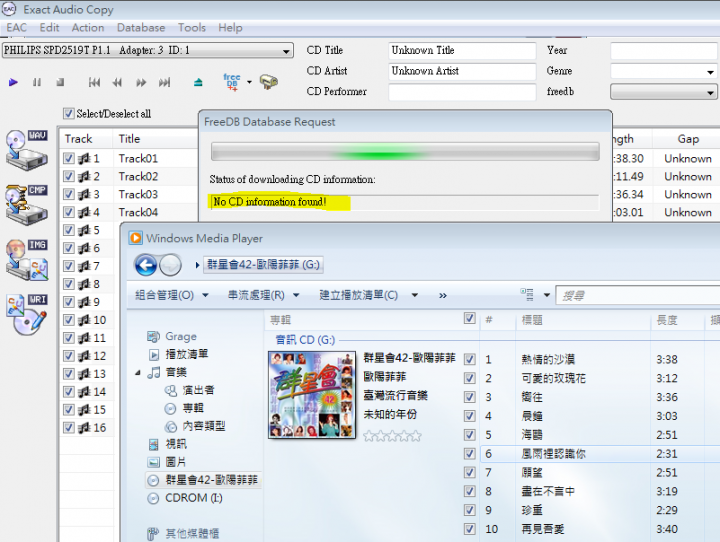Uncheck EAC track 1 checkbox
This screenshot has height=542, width=720.
point(69,158)
